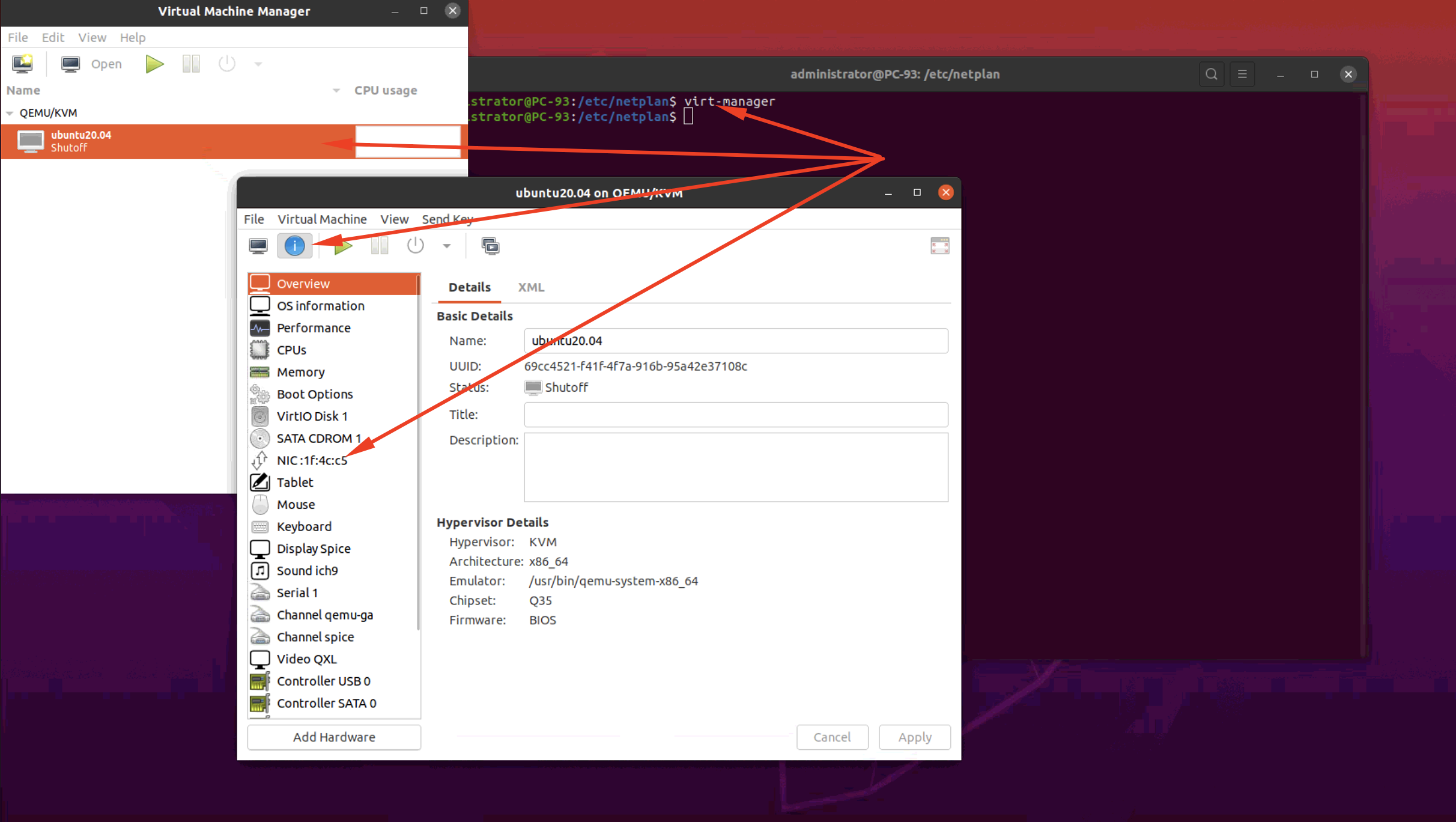This screenshot has width=1456, height=822.
Task: Select Controller USB 0 device
Action: coord(333,681)
